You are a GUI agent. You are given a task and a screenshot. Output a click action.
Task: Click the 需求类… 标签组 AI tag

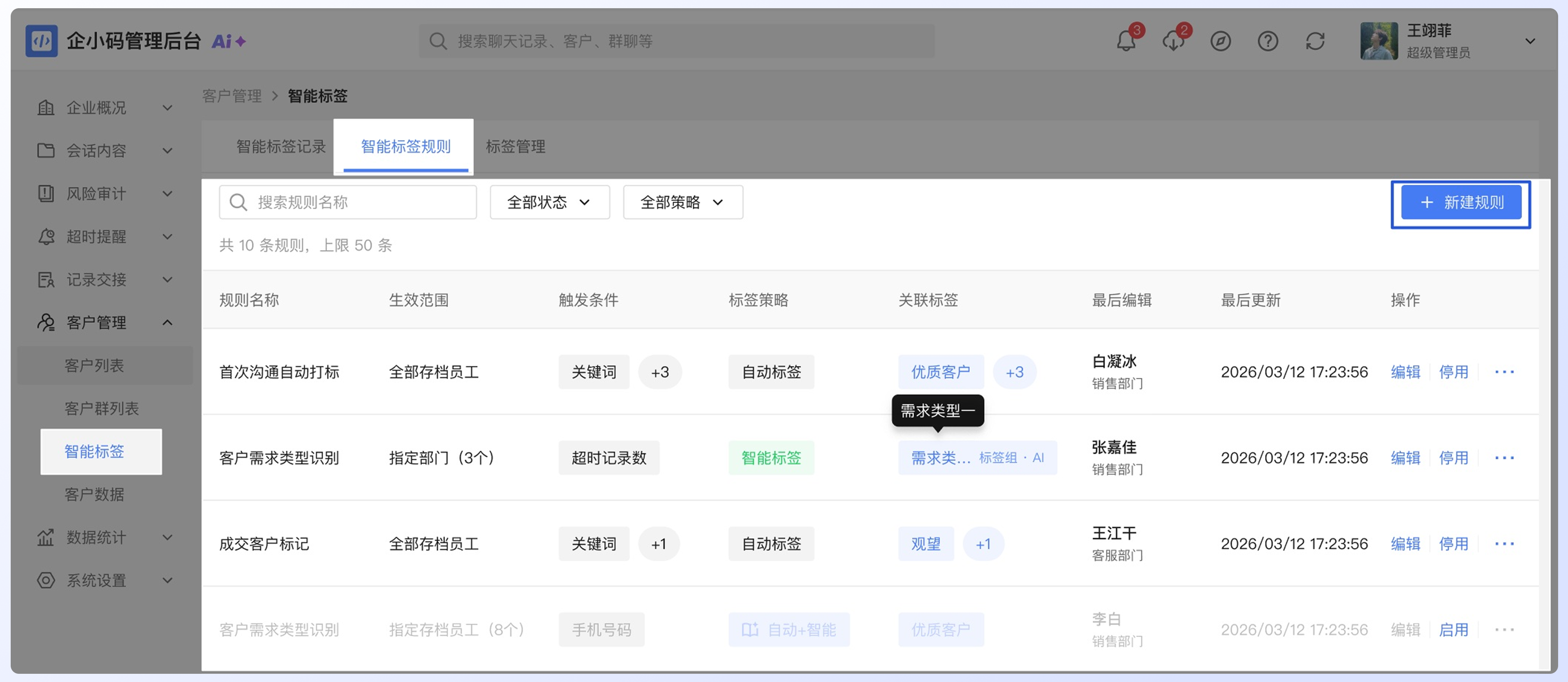pyautogui.click(x=977, y=458)
